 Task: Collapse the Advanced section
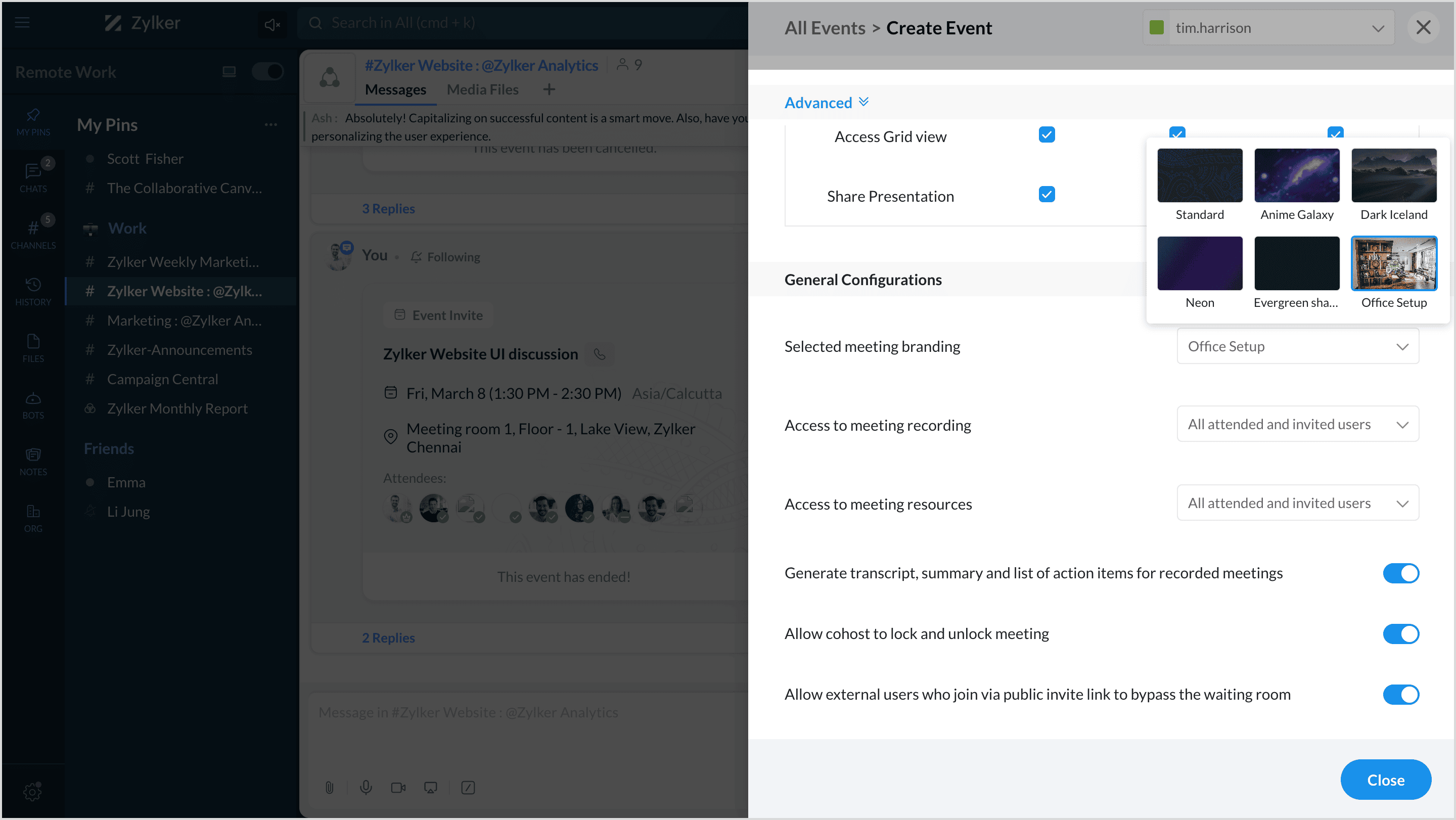point(827,103)
